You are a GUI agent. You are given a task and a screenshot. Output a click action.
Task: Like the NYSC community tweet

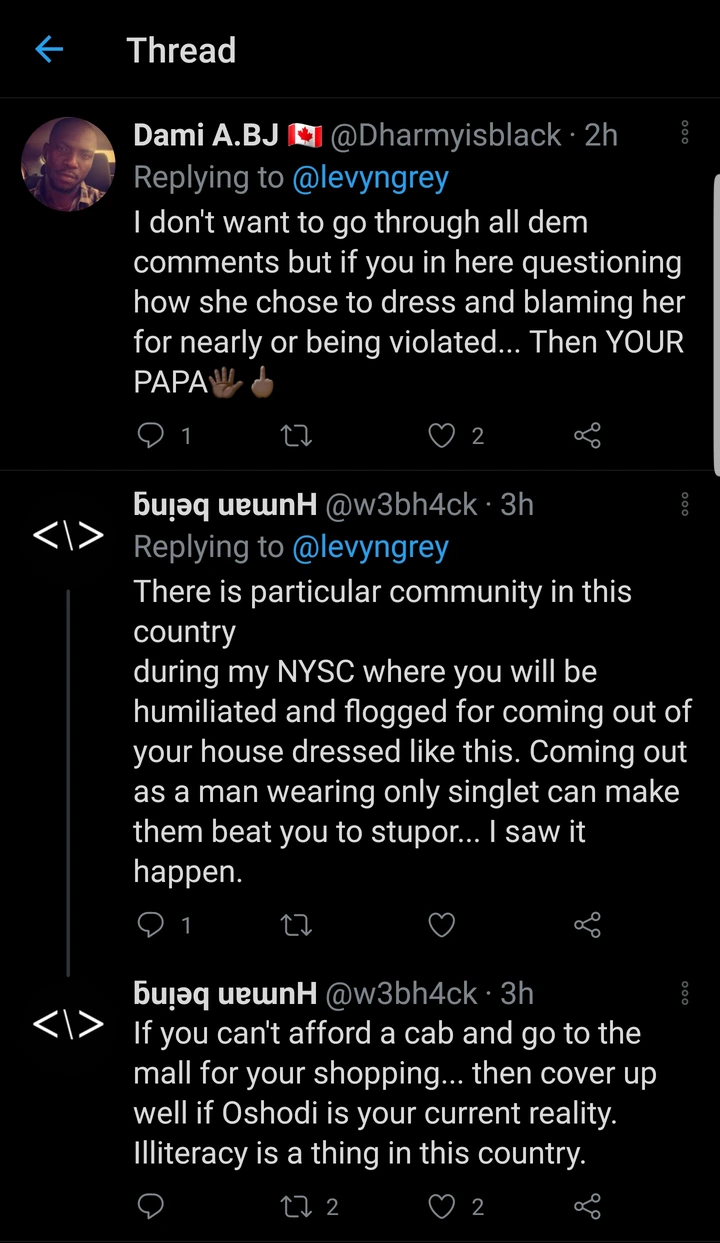pos(442,925)
